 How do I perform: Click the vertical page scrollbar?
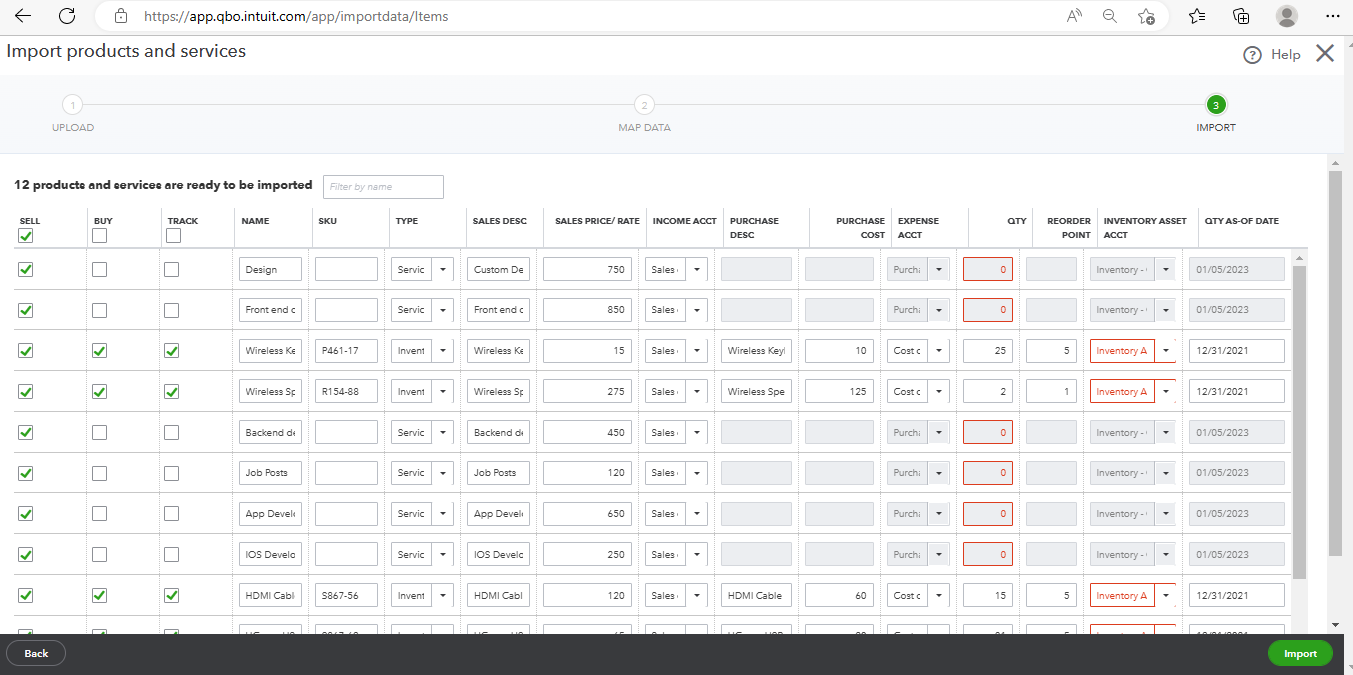tap(1335, 364)
